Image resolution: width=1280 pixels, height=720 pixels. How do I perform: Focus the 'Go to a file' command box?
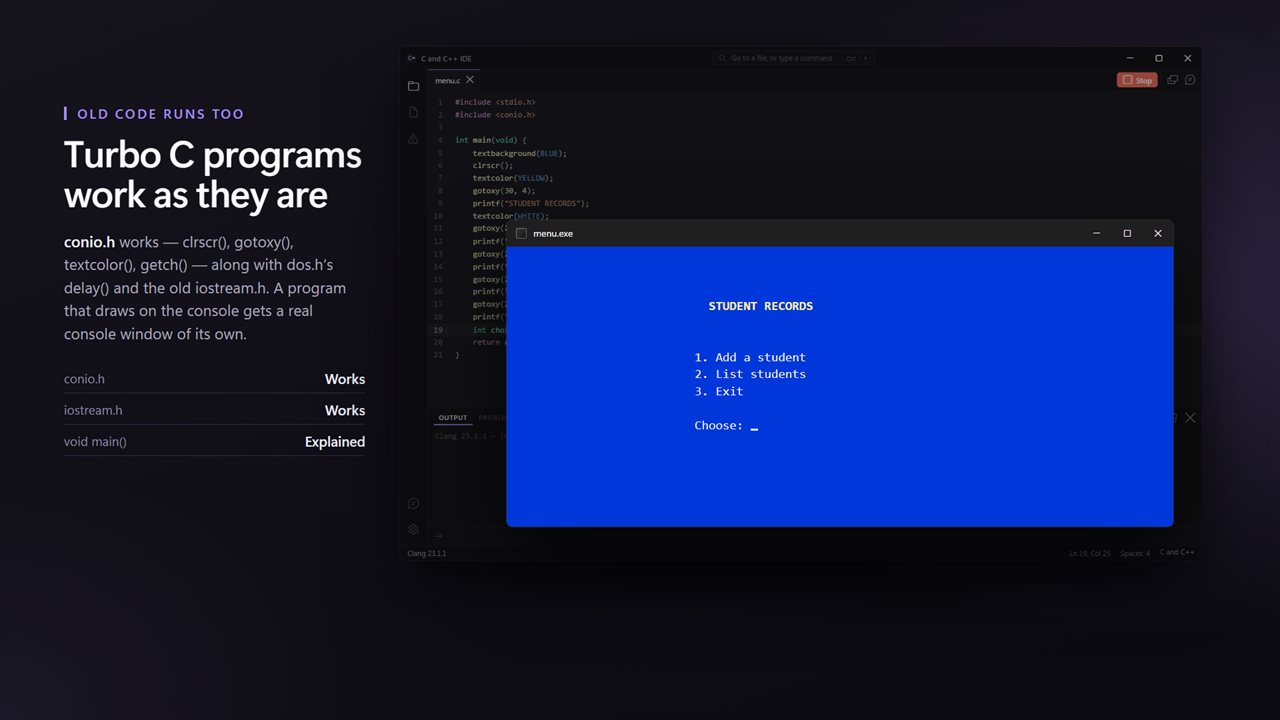793,58
